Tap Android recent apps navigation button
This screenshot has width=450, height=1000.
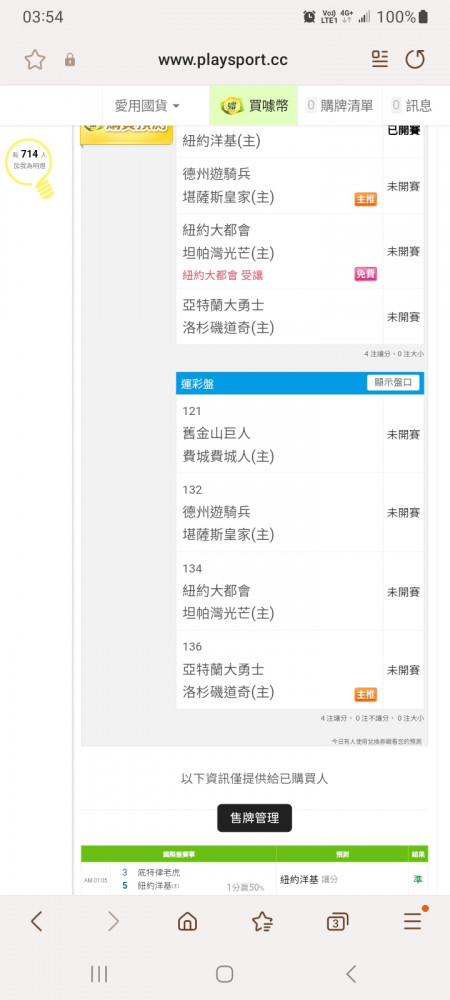pos(99,974)
